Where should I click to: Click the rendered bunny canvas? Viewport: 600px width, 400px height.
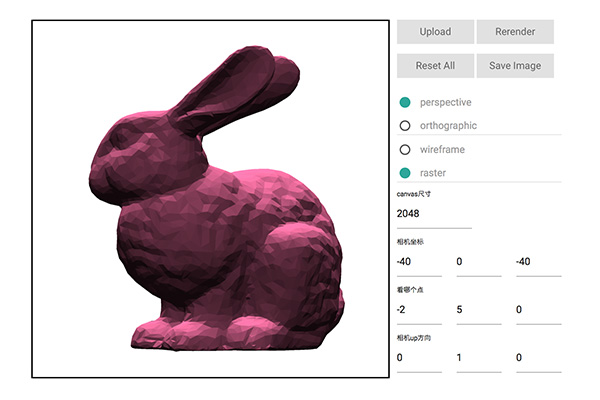pyautogui.click(x=210, y=199)
